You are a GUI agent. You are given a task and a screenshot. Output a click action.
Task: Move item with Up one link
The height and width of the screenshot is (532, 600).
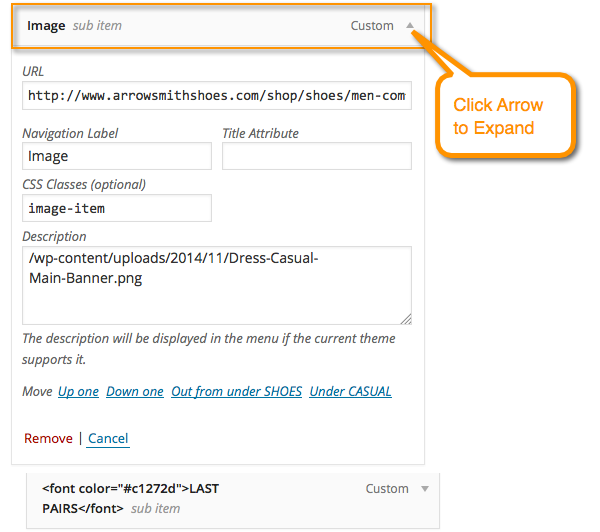click(x=78, y=392)
